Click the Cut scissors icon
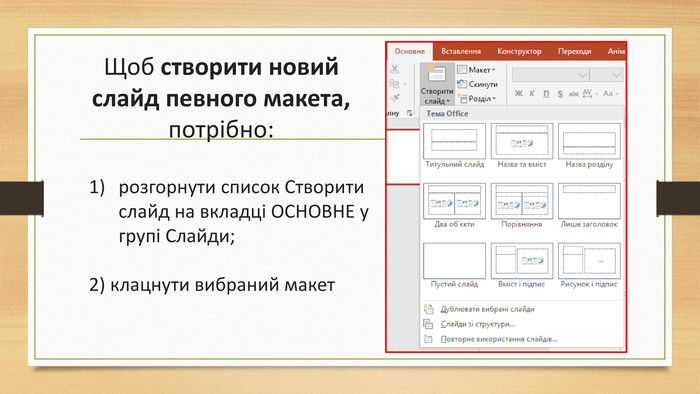This screenshot has width=700, height=394. pyautogui.click(x=395, y=70)
